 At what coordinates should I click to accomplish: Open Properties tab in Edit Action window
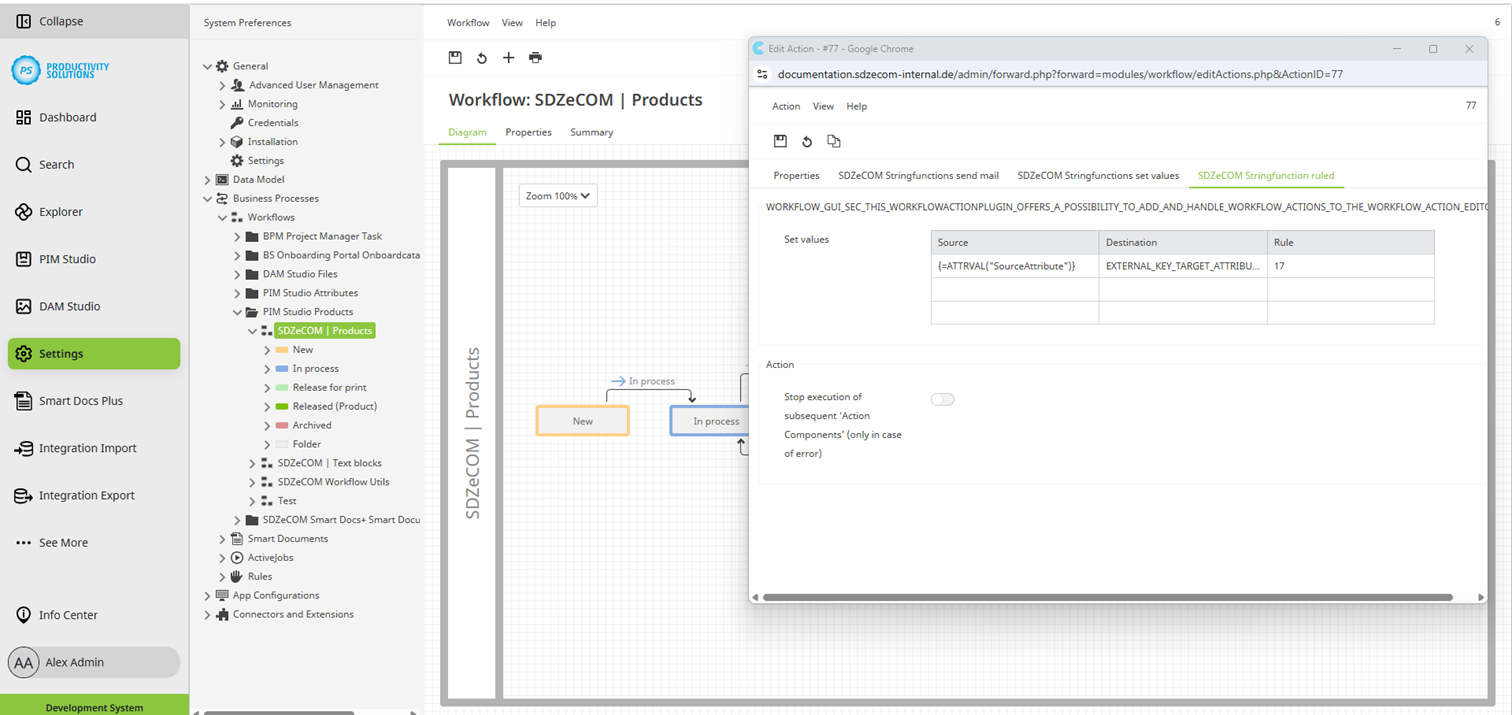pos(796,175)
